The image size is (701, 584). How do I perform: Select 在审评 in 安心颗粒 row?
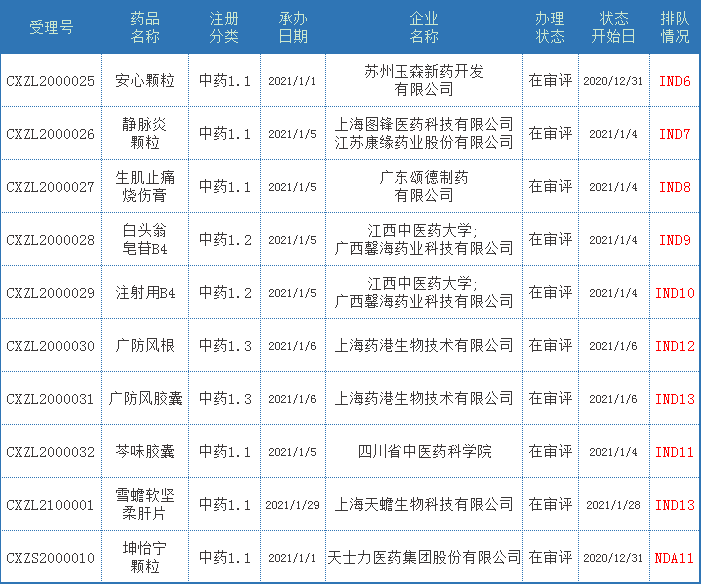[x=550, y=80]
